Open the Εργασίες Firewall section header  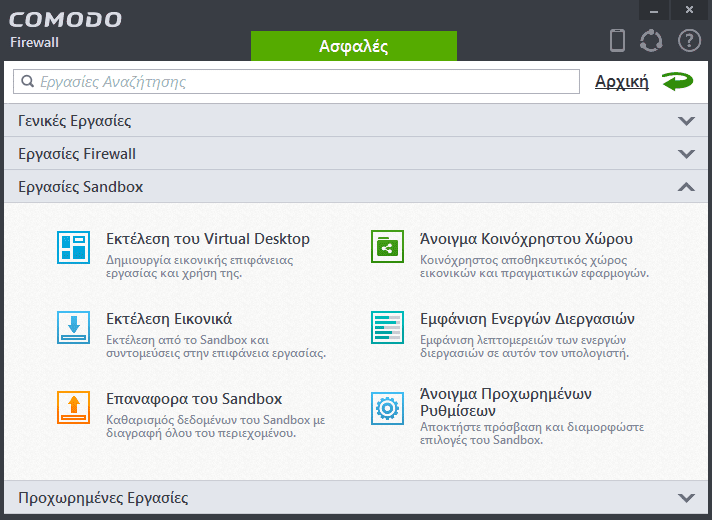tap(356, 154)
